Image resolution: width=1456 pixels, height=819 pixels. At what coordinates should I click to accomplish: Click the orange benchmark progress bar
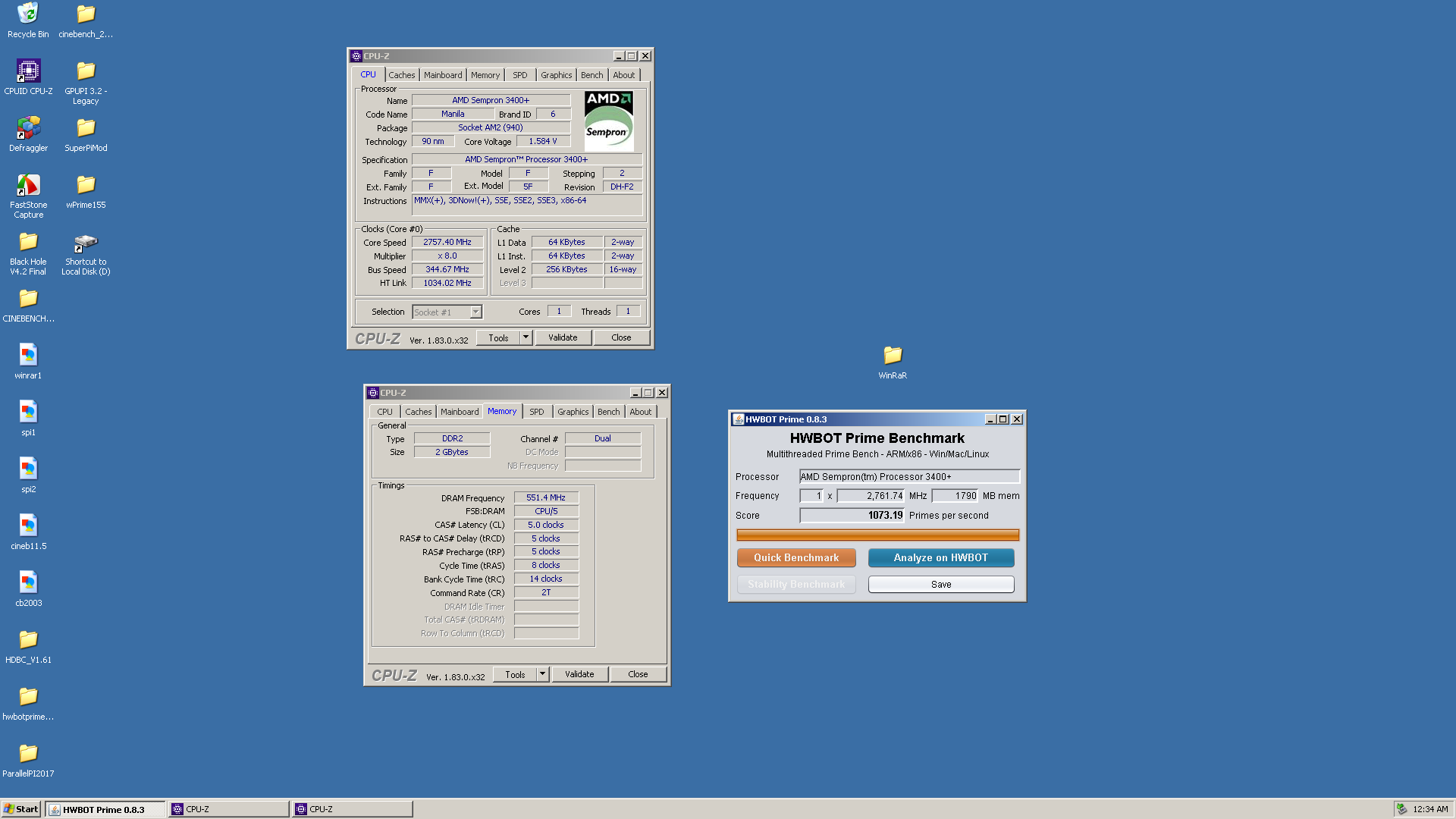[877, 535]
